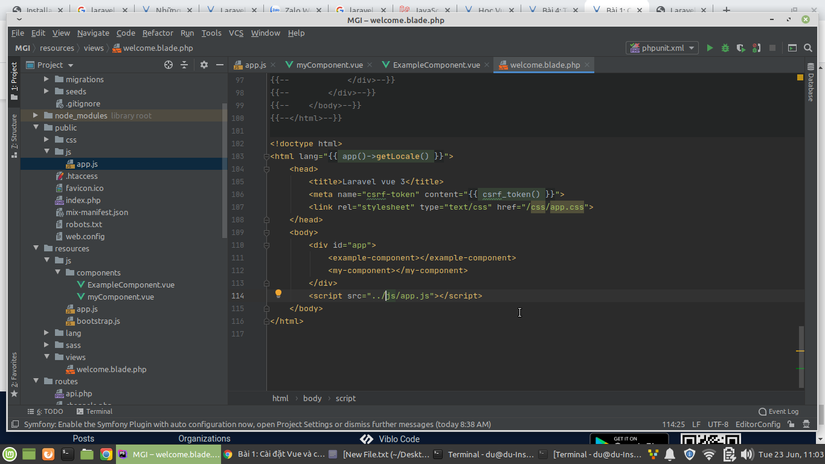Open Chrome launcher in the panel
825x464 pixels.
[x=106, y=454]
